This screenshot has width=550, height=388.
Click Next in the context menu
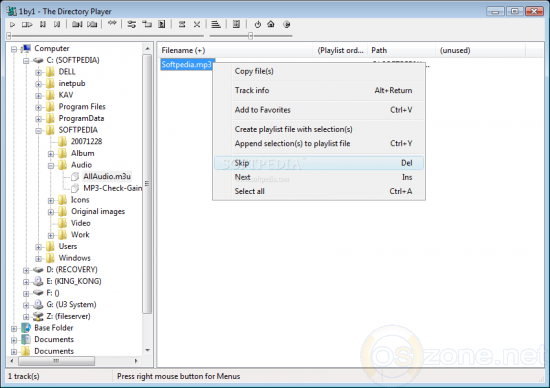[318, 177]
